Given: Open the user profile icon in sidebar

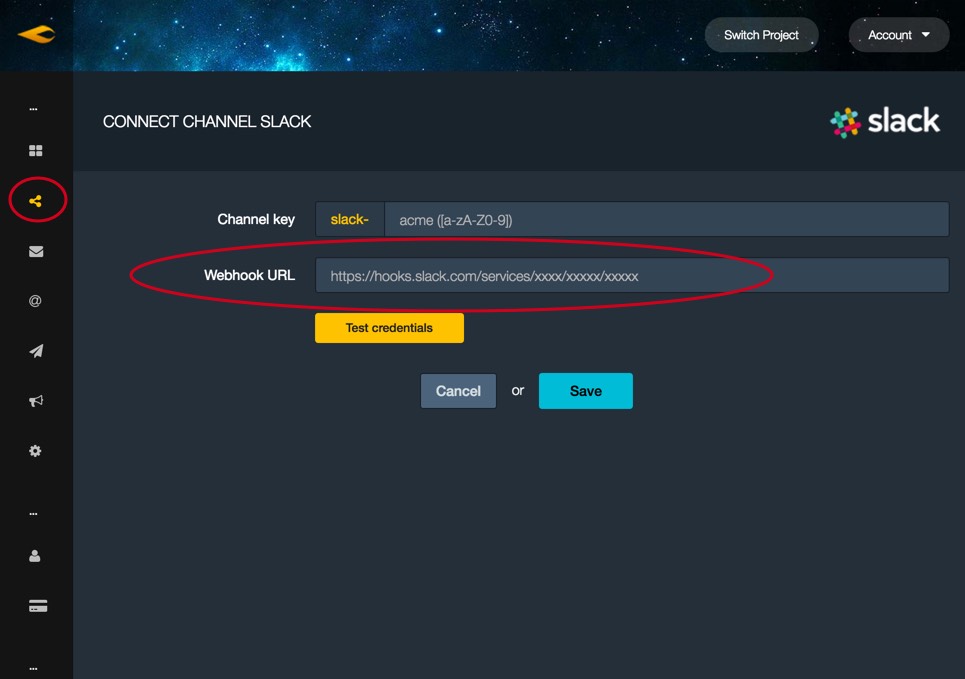Looking at the screenshot, I should click(x=35, y=556).
